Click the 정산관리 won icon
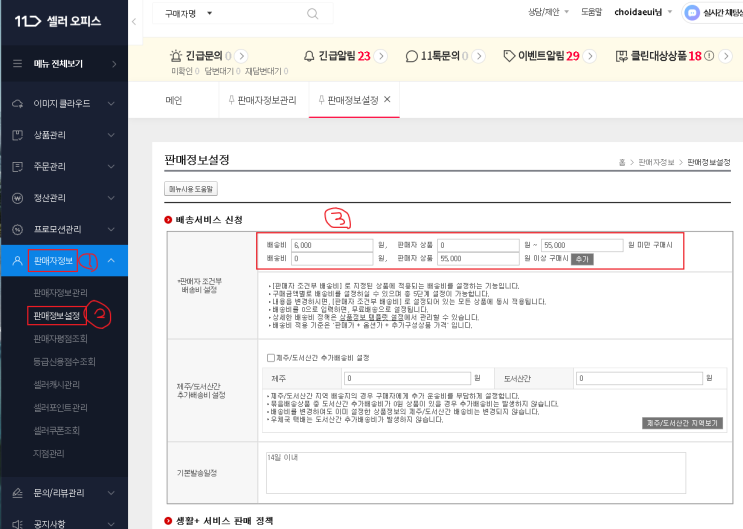743x529 pixels. point(18,198)
